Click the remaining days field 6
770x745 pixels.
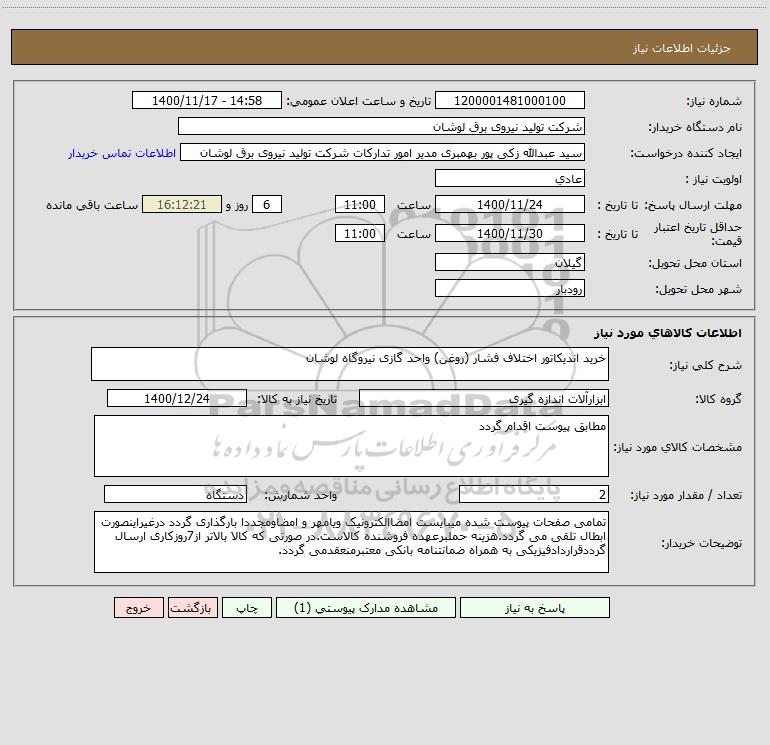tap(267, 204)
